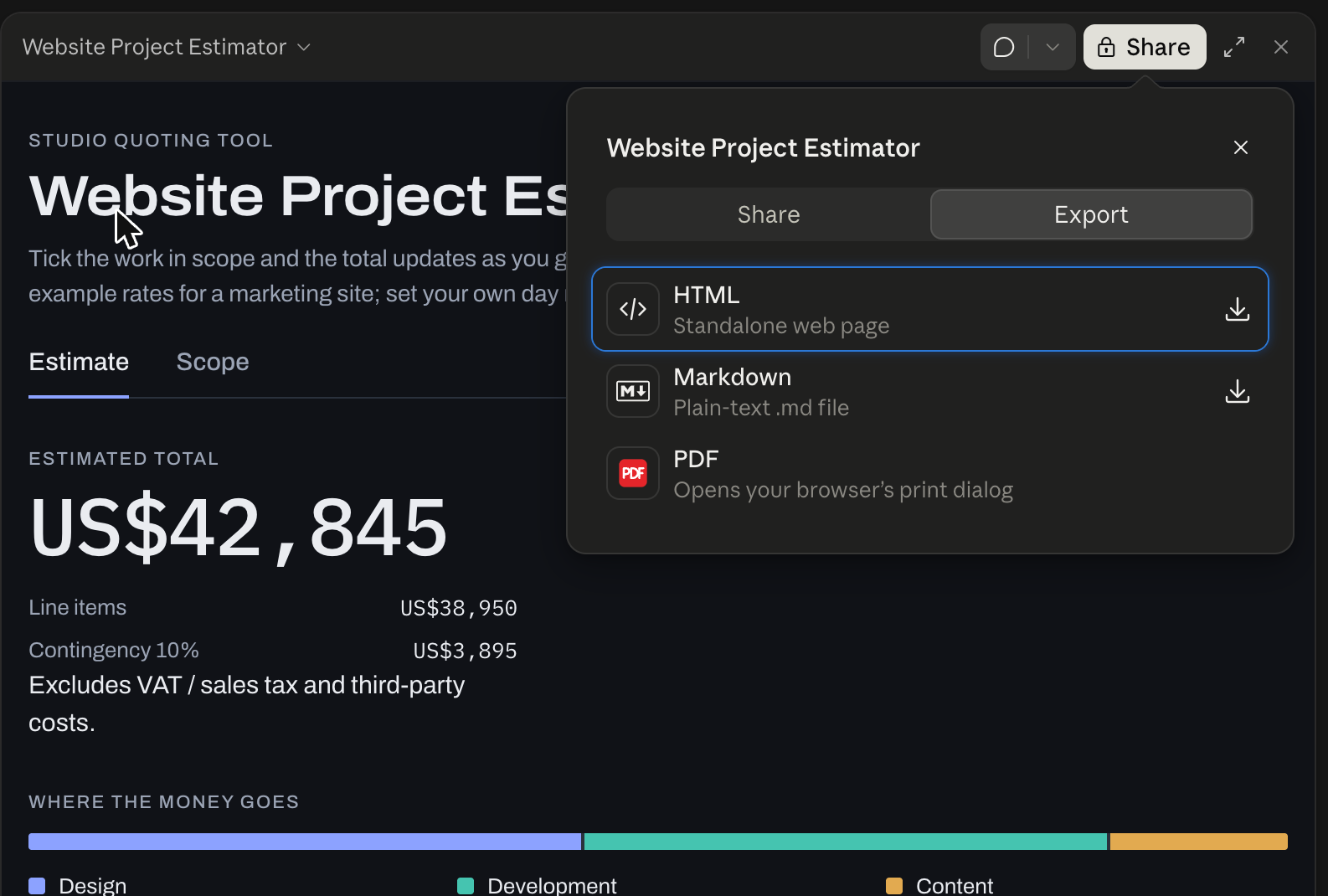Switch to the Scope tab

coord(213,362)
